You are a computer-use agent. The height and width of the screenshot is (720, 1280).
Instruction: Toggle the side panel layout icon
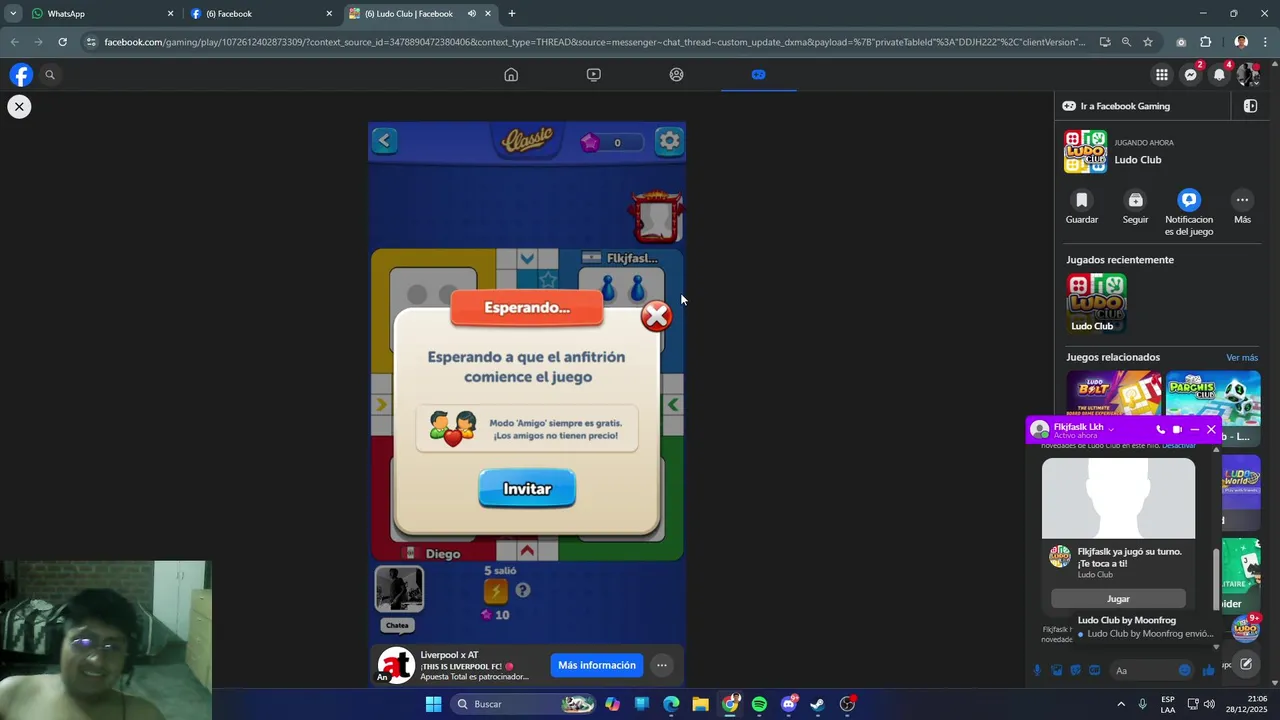(1250, 106)
